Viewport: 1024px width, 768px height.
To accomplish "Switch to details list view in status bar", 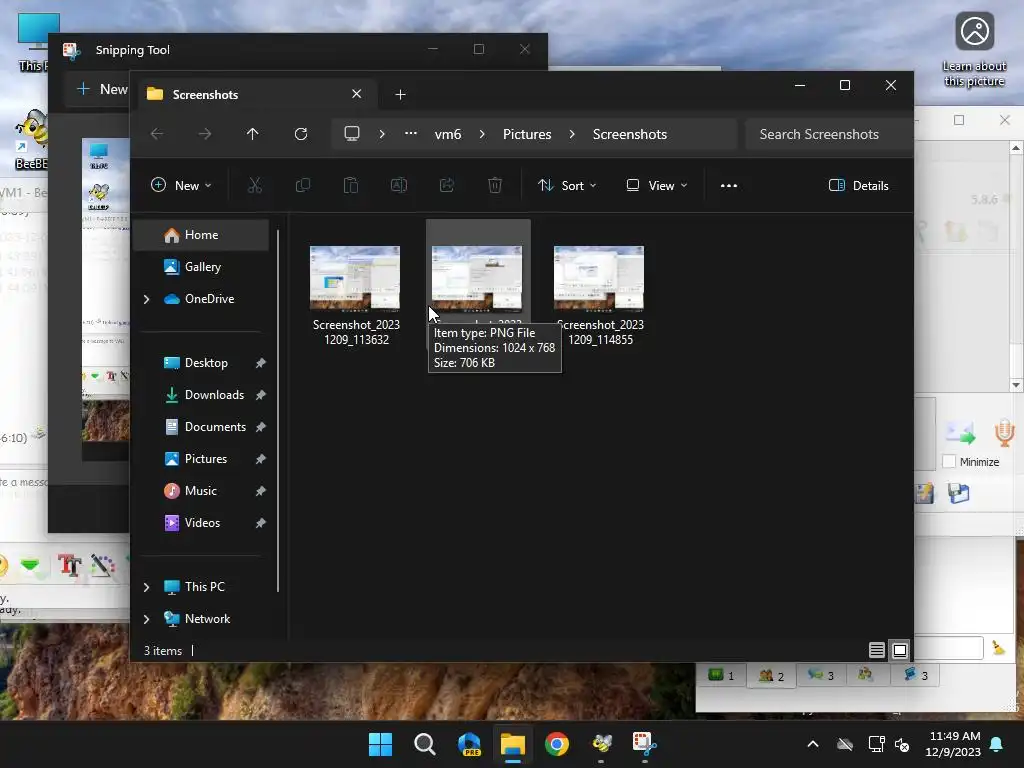I will pos(877,650).
